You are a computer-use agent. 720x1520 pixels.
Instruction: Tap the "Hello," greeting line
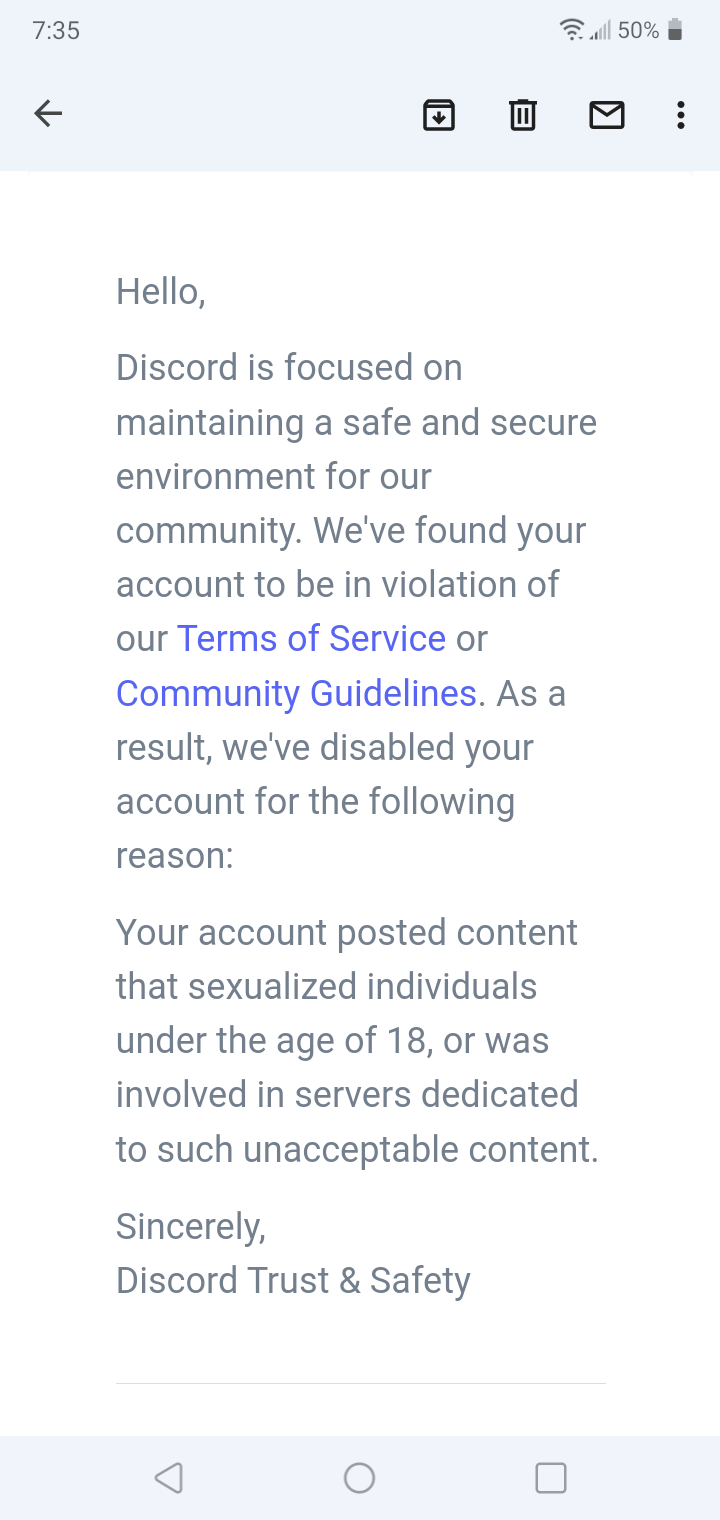click(x=161, y=291)
